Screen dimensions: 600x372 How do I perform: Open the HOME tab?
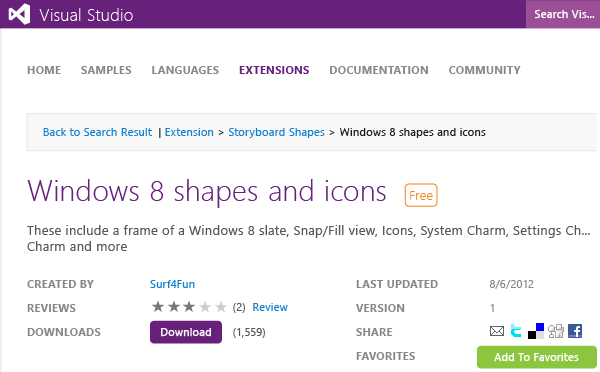[44, 70]
